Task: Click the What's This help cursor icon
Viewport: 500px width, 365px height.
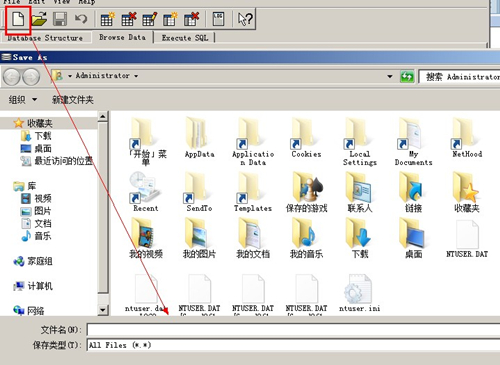Action: click(245, 19)
